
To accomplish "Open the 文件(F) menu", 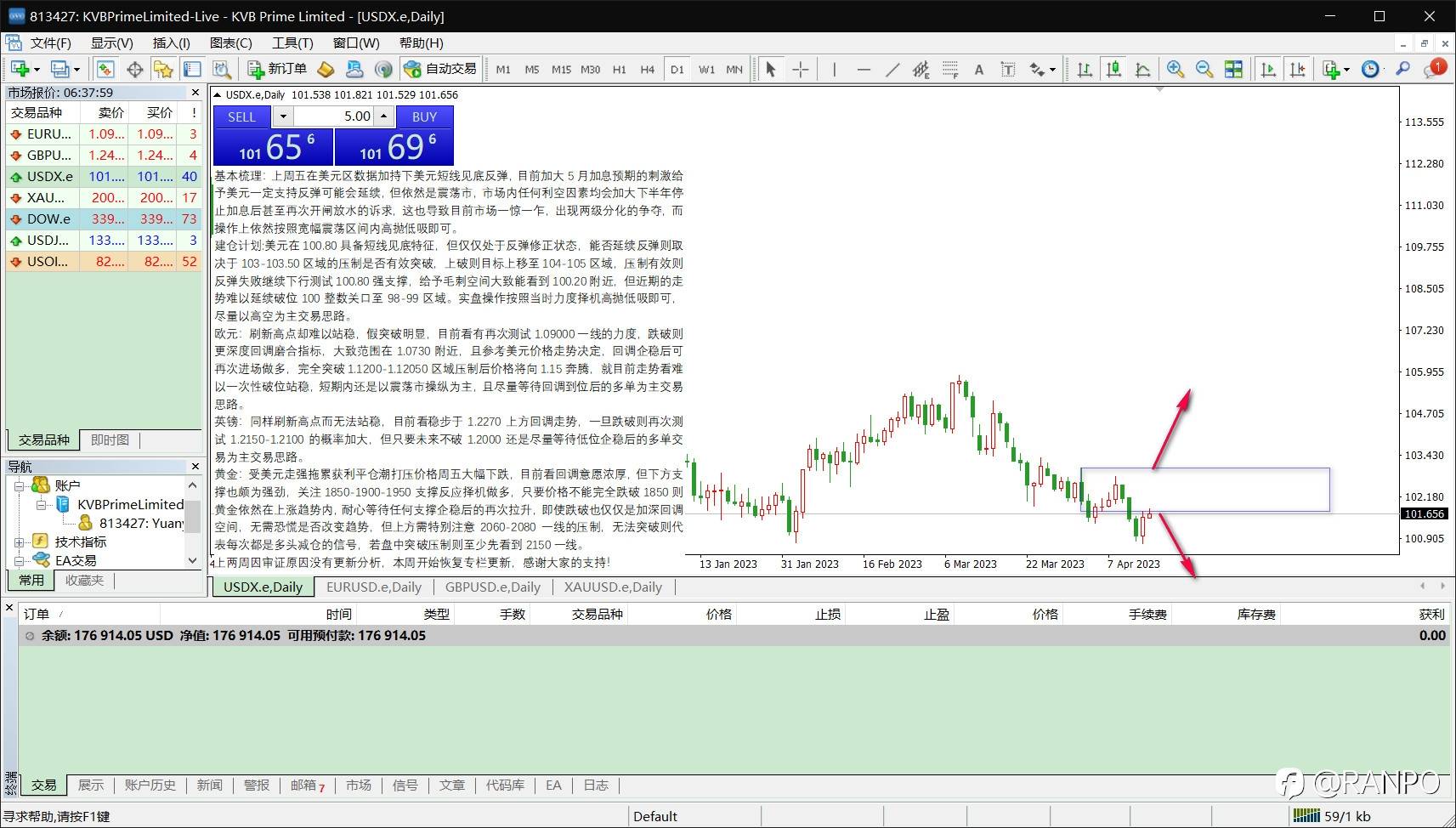I will [51, 43].
